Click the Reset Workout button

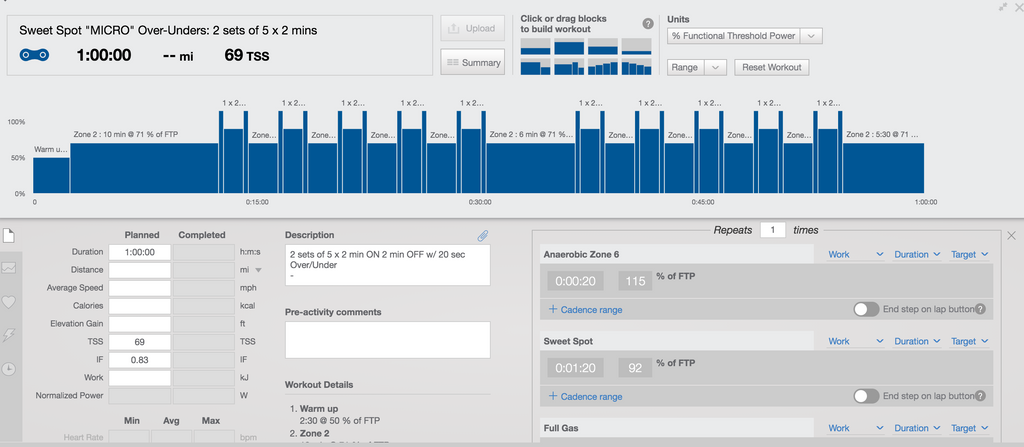(772, 67)
